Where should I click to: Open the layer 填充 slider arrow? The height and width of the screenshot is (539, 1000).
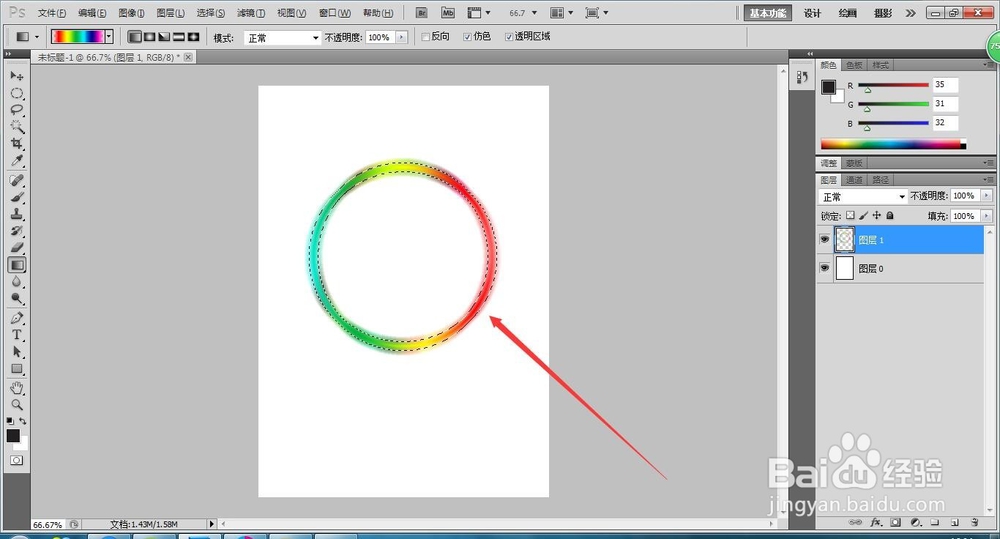coord(987,216)
